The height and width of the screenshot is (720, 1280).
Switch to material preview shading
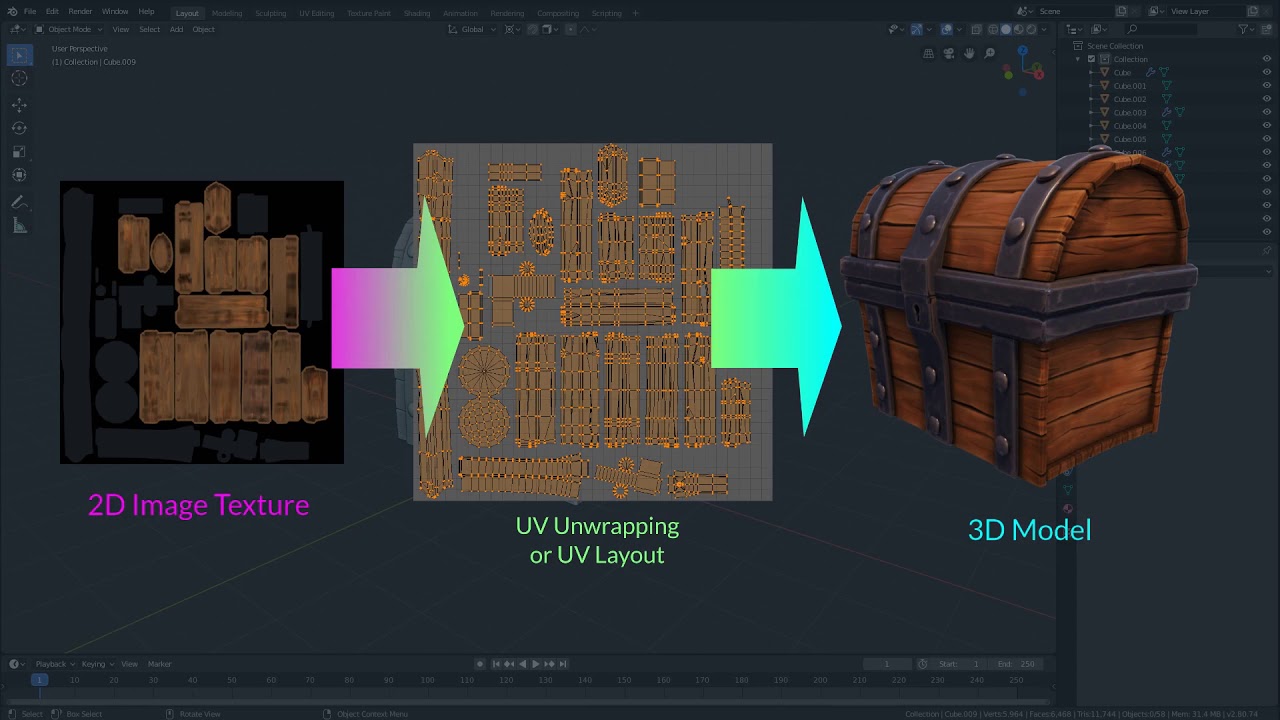click(1019, 29)
